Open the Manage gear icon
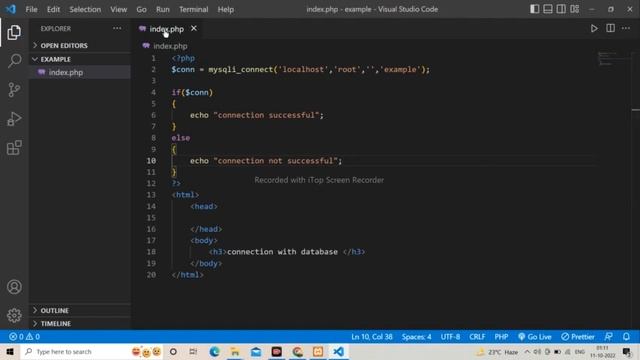Image resolution: width=640 pixels, height=360 pixels. tap(14, 315)
